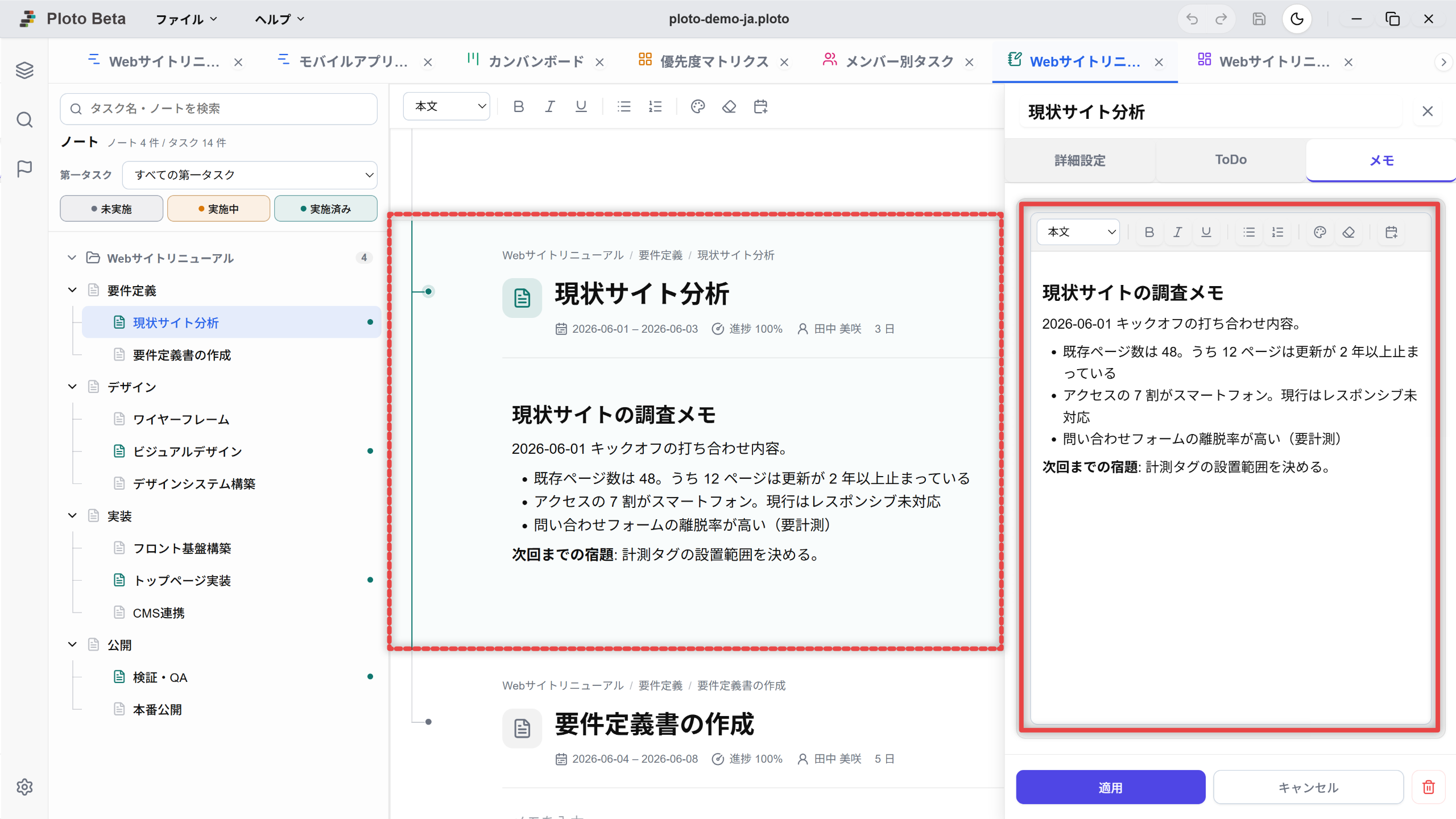
Task: Open the layers view in left sidebar
Action: [24, 71]
